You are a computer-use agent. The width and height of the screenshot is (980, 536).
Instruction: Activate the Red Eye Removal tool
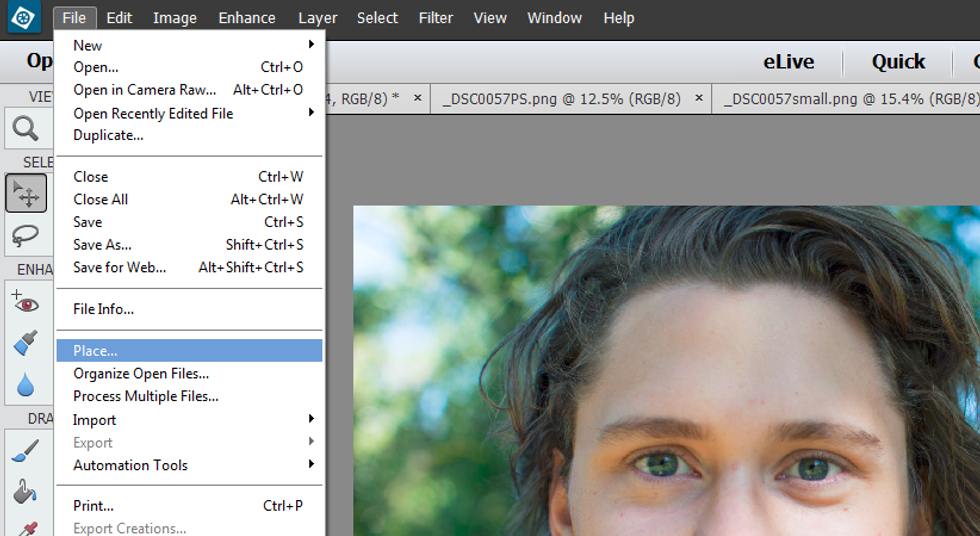[25, 301]
